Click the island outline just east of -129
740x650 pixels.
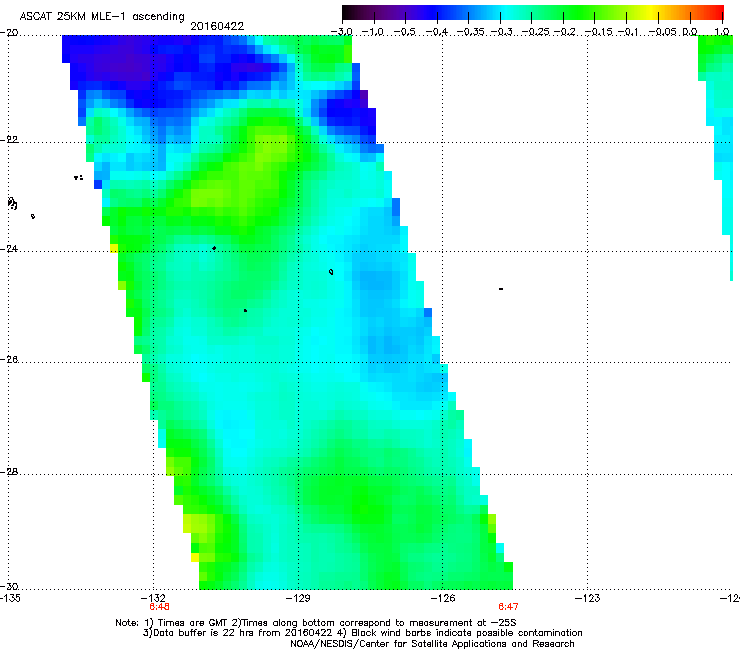coord(331,272)
